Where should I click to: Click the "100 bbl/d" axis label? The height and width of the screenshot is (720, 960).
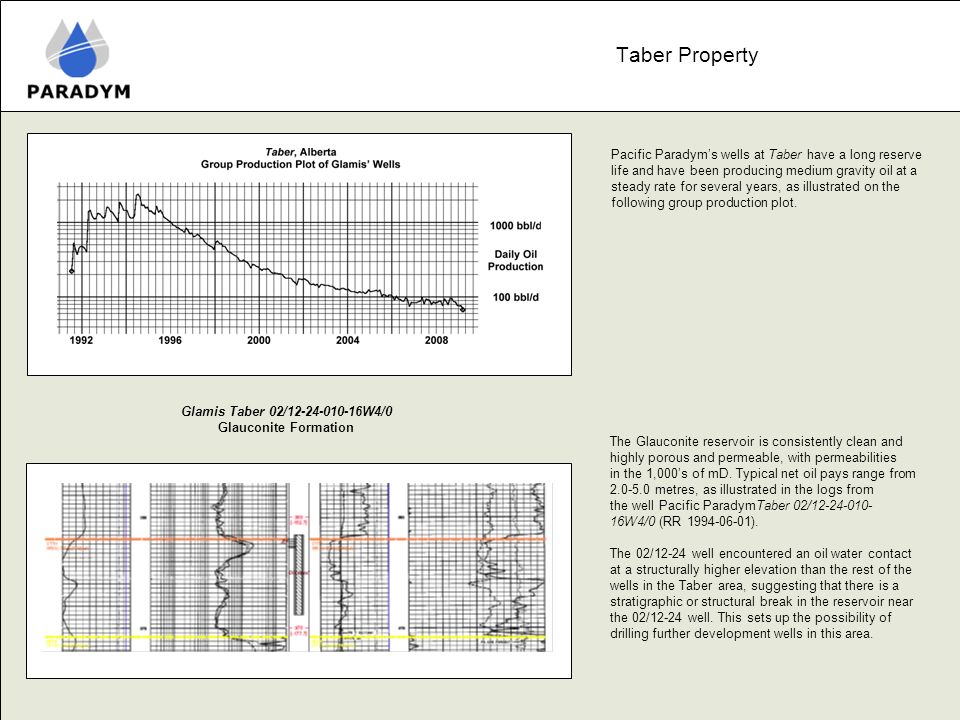coord(516,297)
